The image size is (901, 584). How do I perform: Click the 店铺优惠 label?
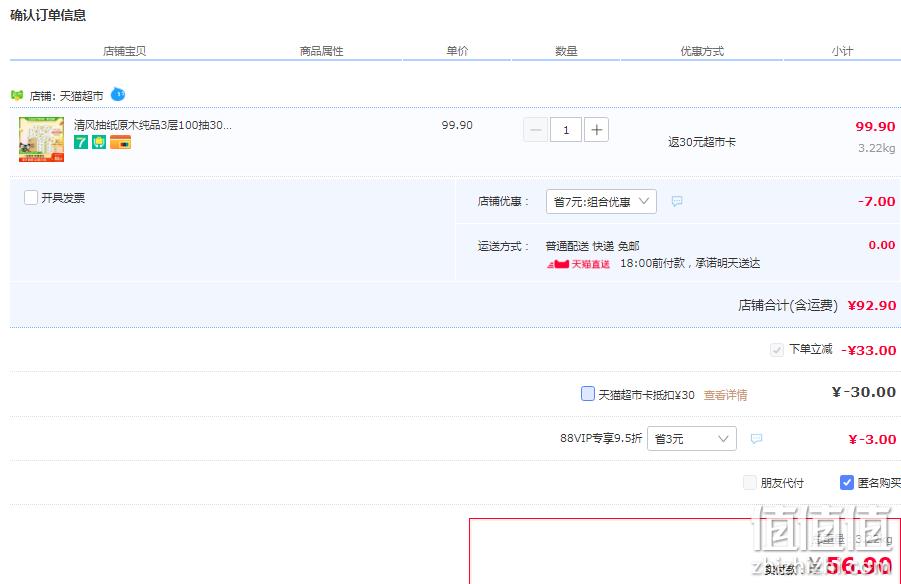(x=503, y=202)
